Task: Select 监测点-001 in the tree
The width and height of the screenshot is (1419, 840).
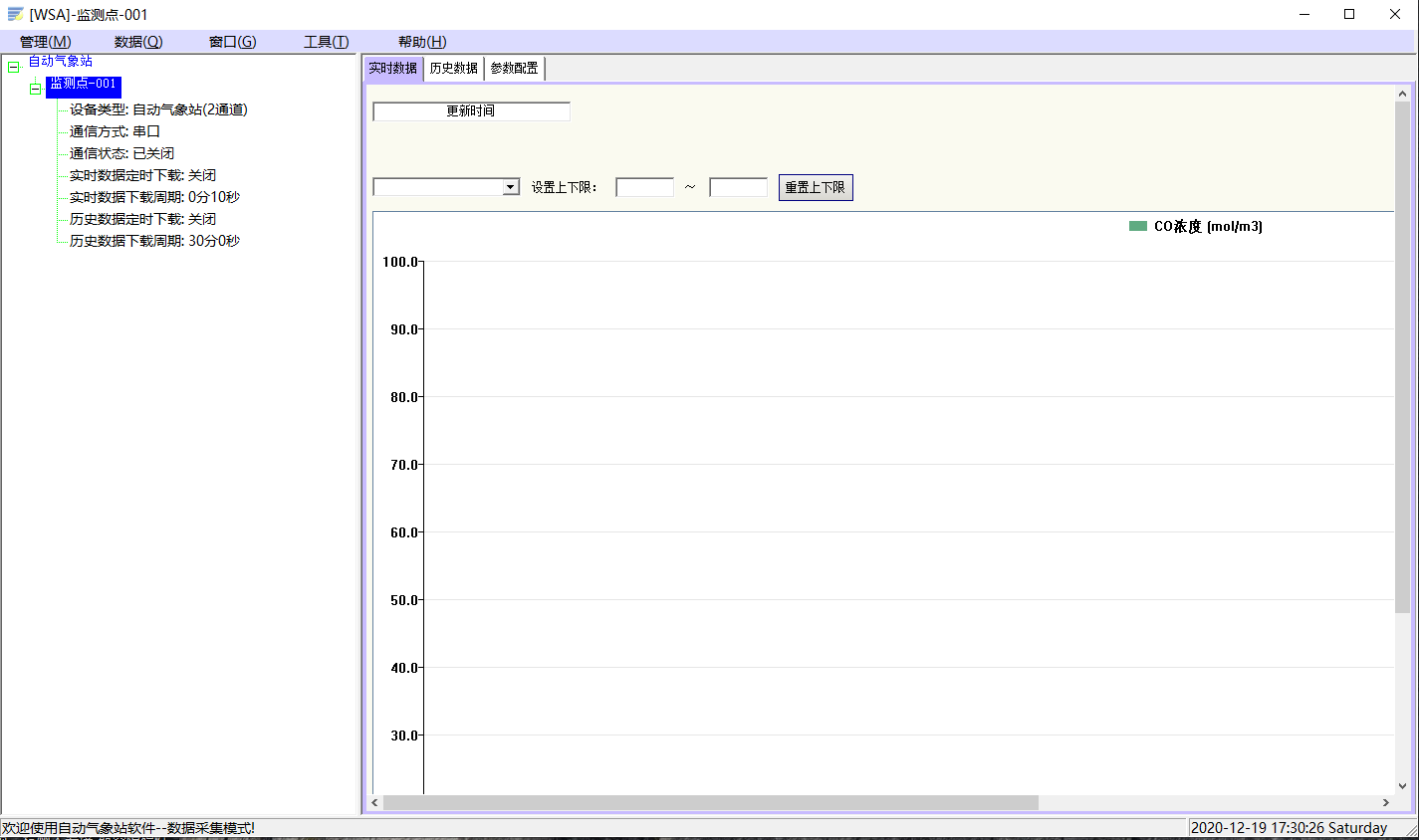Action: (84, 85)
